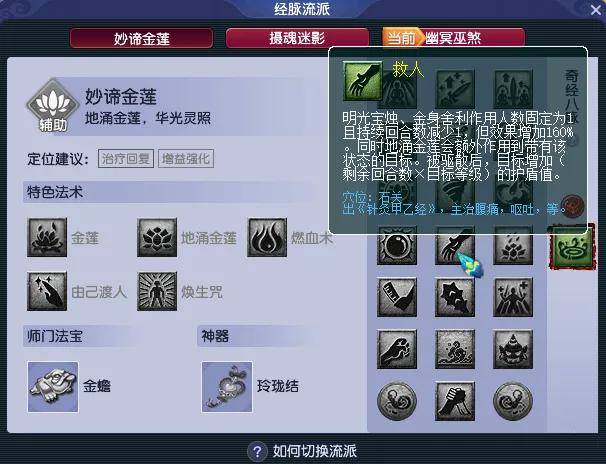Image resolution: width=606 pixels, height=464 pixels.
Task: Switch to the 摄魂迷影 school tab
Action: pos(297,38)
